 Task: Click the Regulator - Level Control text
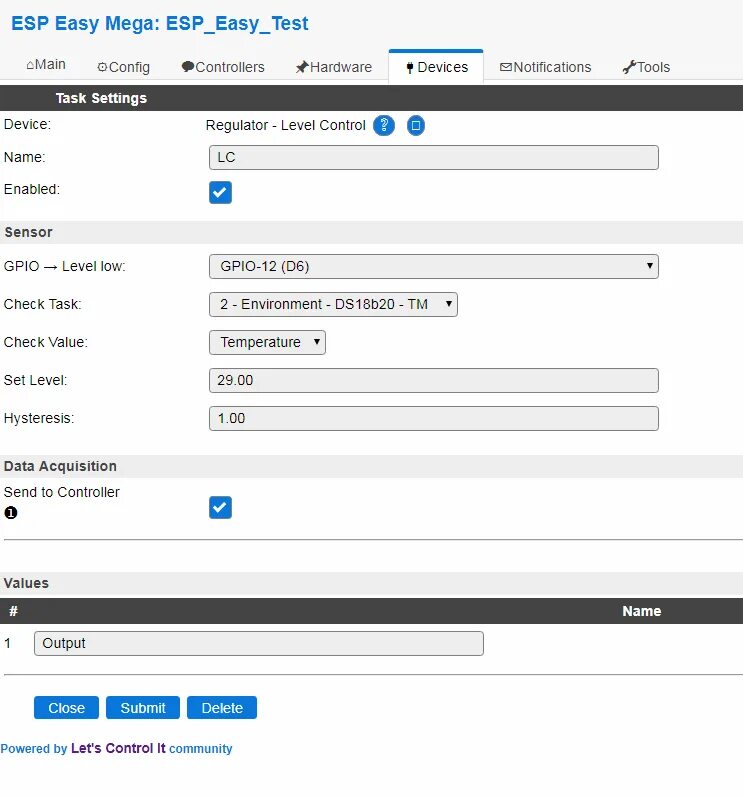click(286, 125)
